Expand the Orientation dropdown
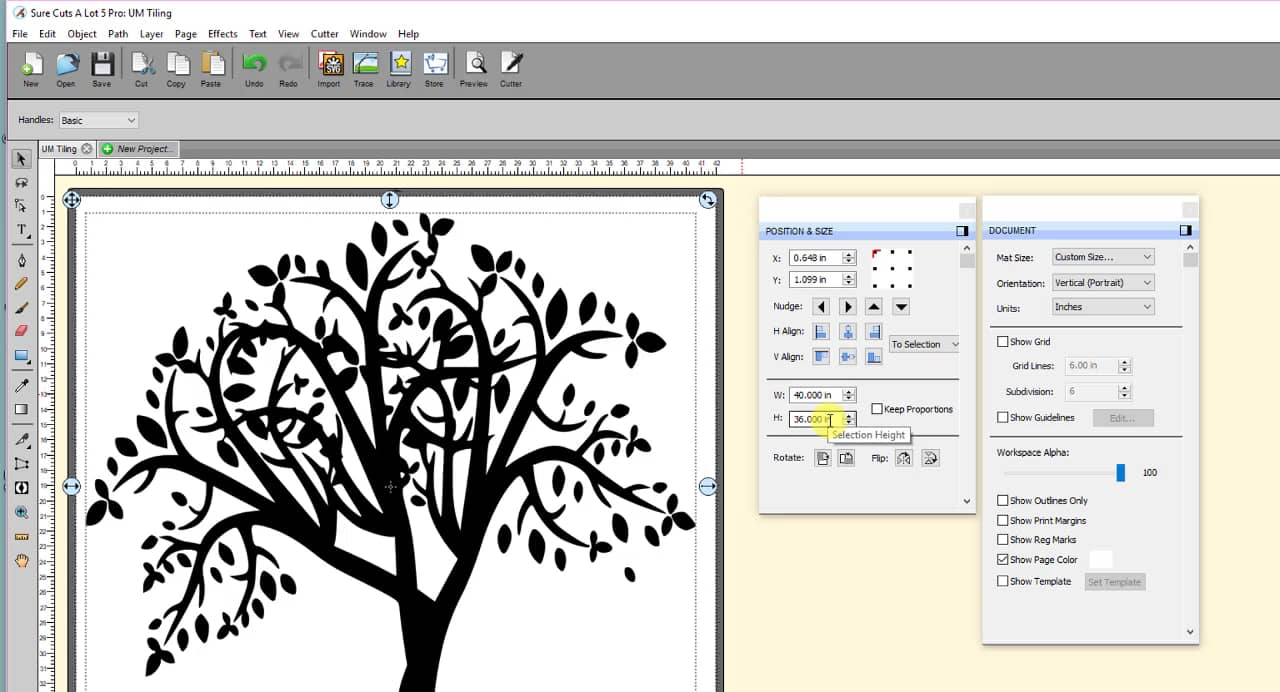 1103,283
